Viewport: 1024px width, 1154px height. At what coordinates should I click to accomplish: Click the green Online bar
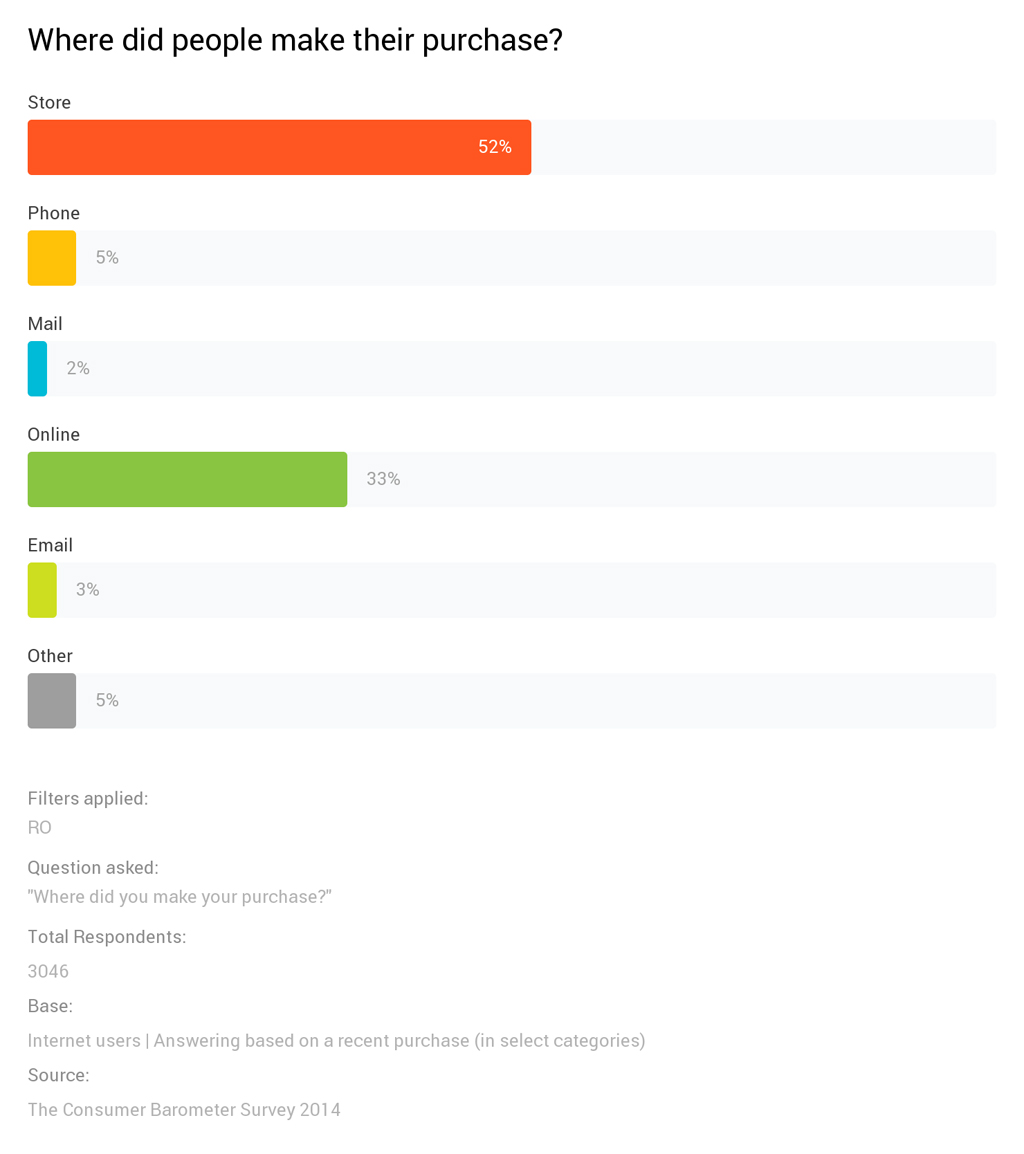coord(187,479)
